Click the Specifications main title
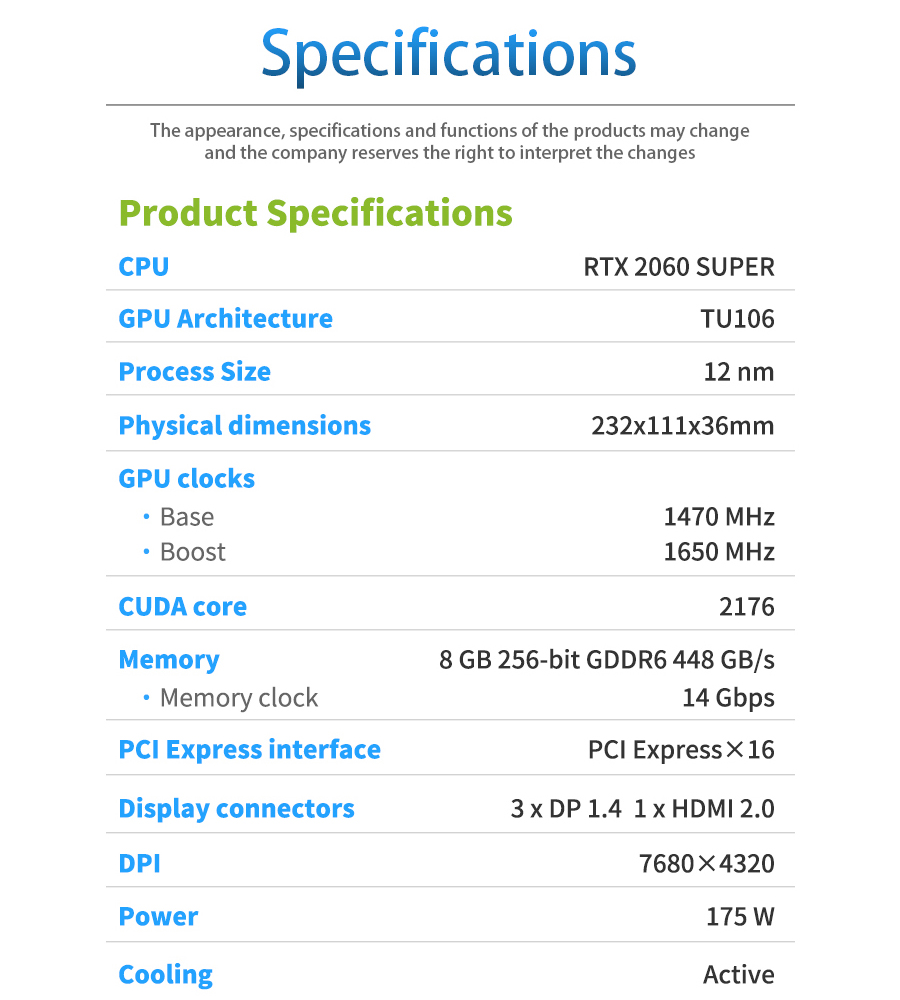Screen dimensions: 900x1000 [x=449, y=53]
